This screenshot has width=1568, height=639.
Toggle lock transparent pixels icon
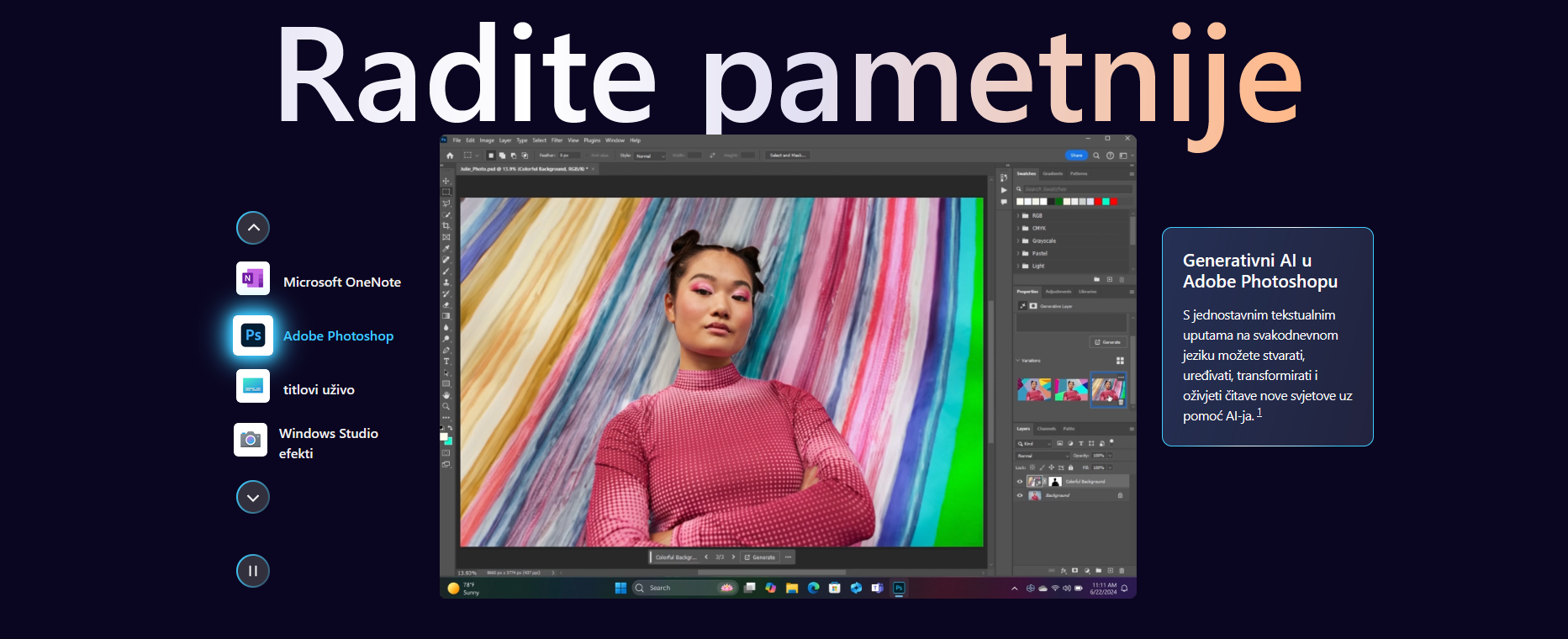click(1032, 467)
